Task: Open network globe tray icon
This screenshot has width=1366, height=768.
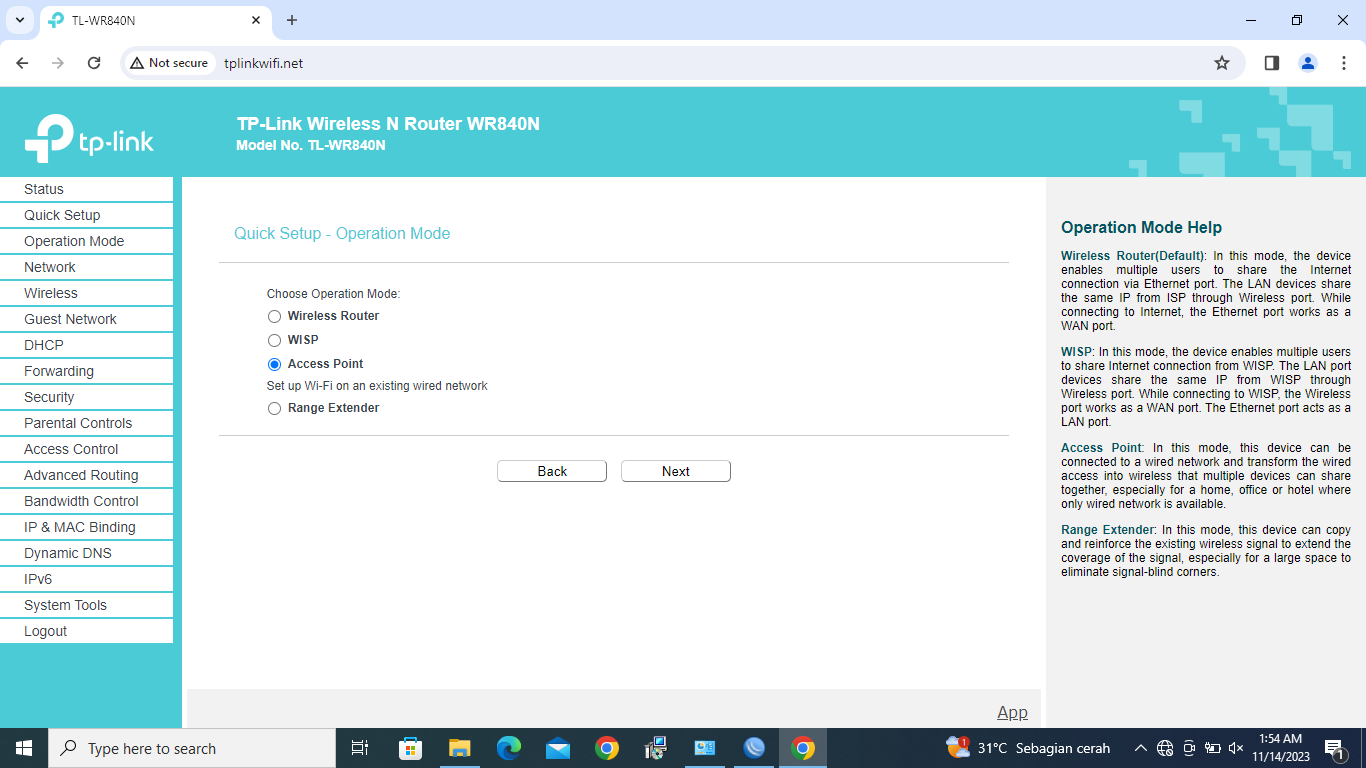Action: point(1165,748)
